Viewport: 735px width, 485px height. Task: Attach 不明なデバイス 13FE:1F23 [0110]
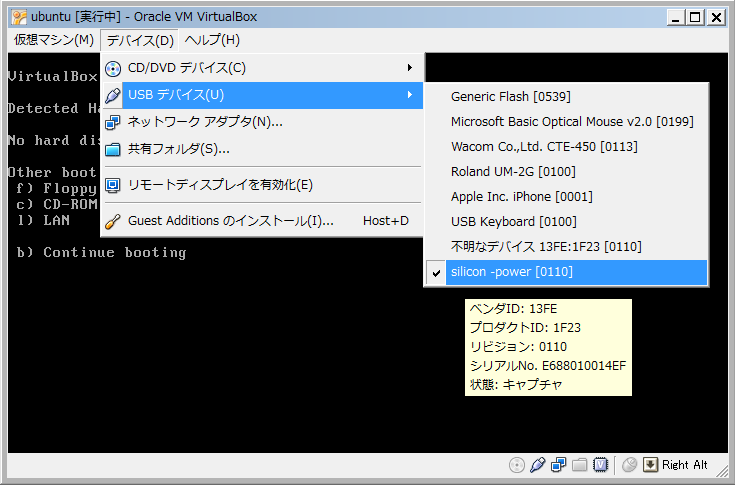click(566, 246)
